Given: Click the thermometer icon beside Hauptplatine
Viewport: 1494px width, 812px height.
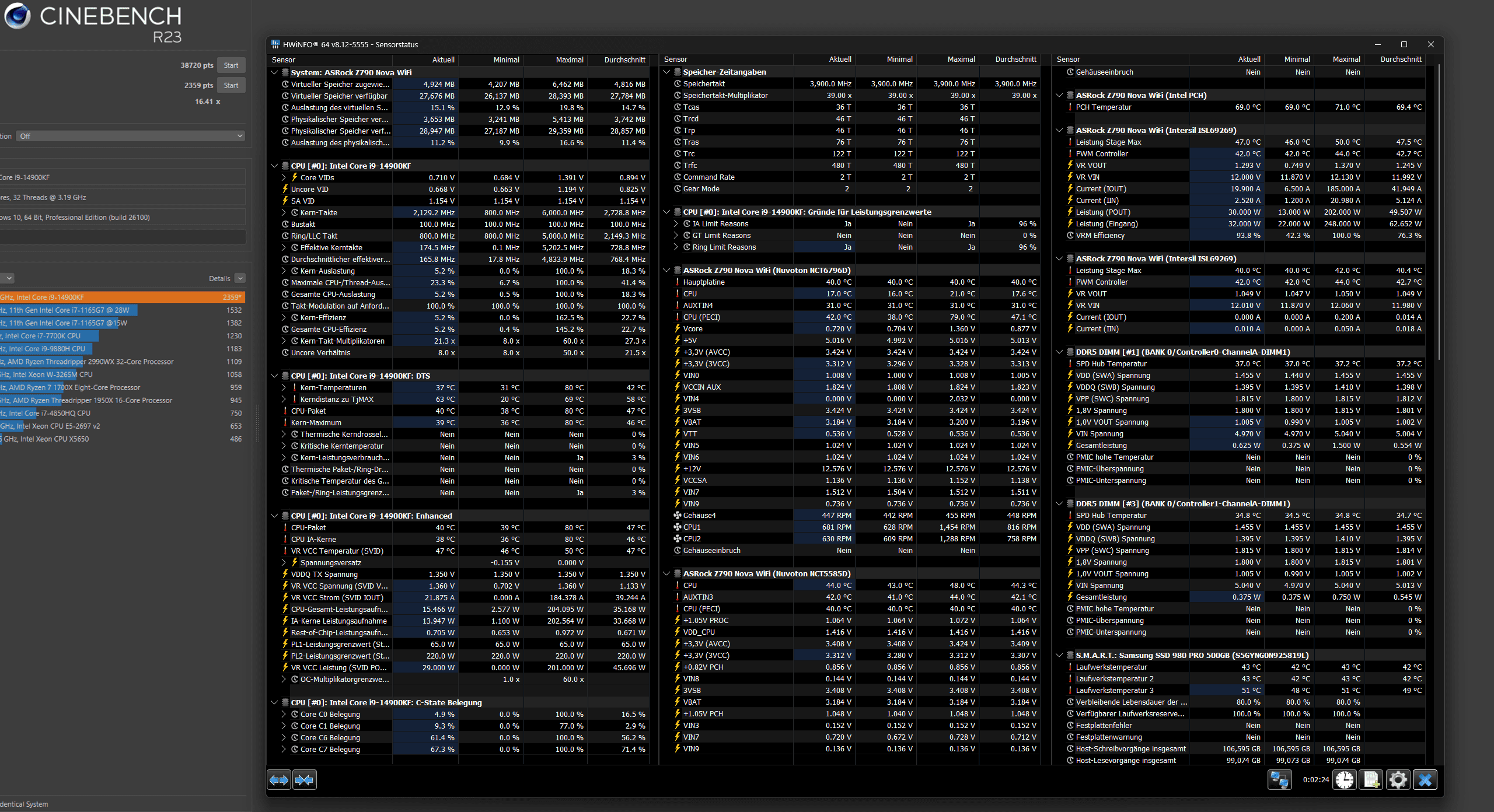Looking at the screenshot, I should coord(678,282).
